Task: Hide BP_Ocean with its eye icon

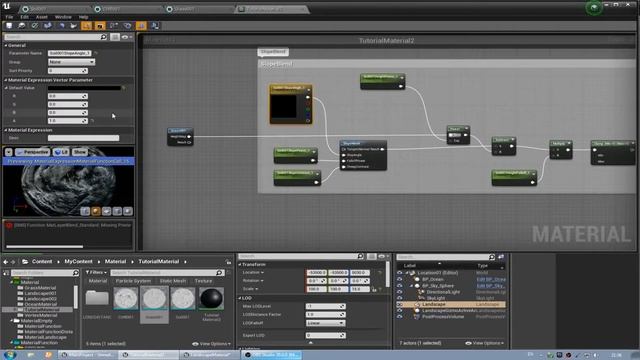Action: tap(400, 280)
